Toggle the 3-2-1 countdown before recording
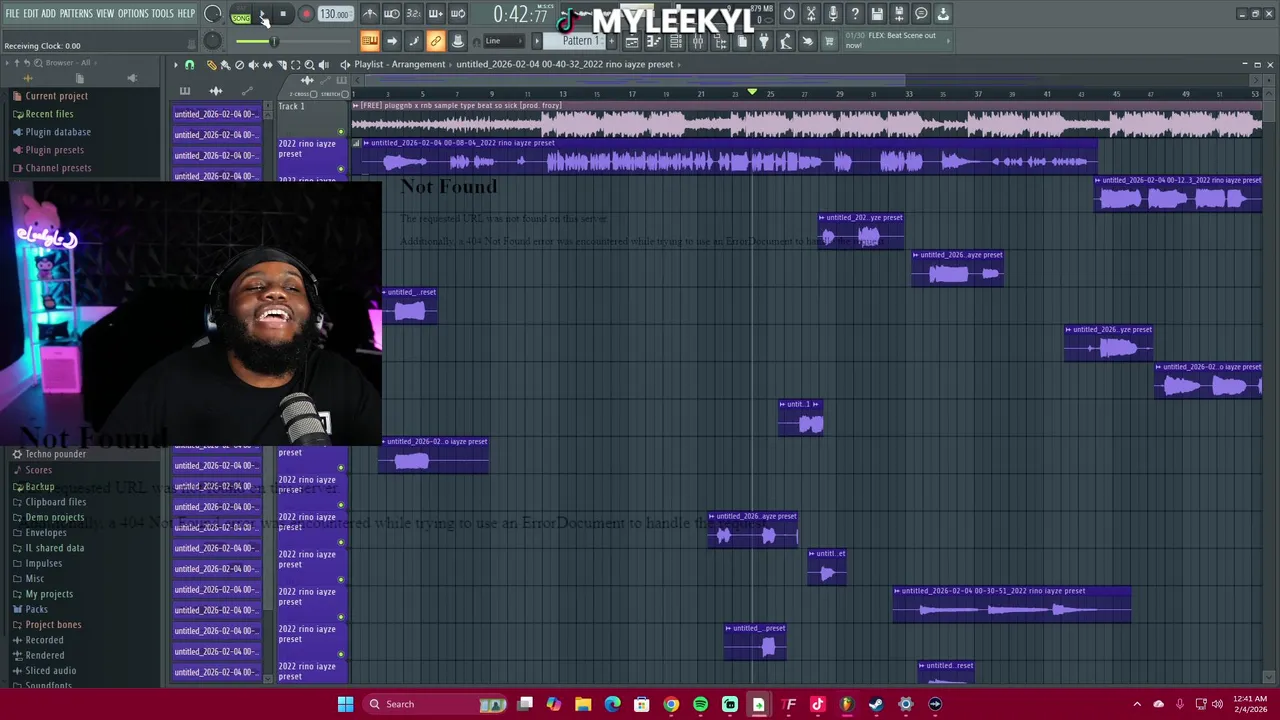This screenshot has height=720, width=1280. click(413, 14)
